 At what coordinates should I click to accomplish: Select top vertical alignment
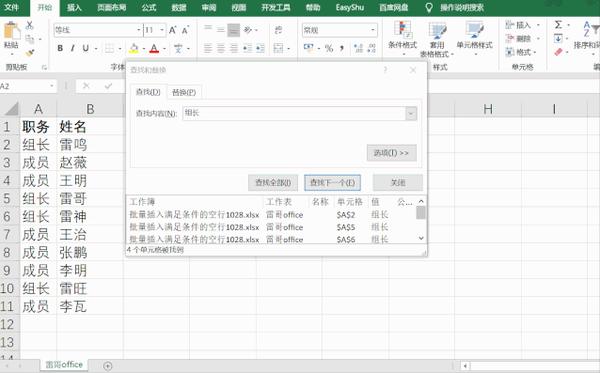coord(208,29)
